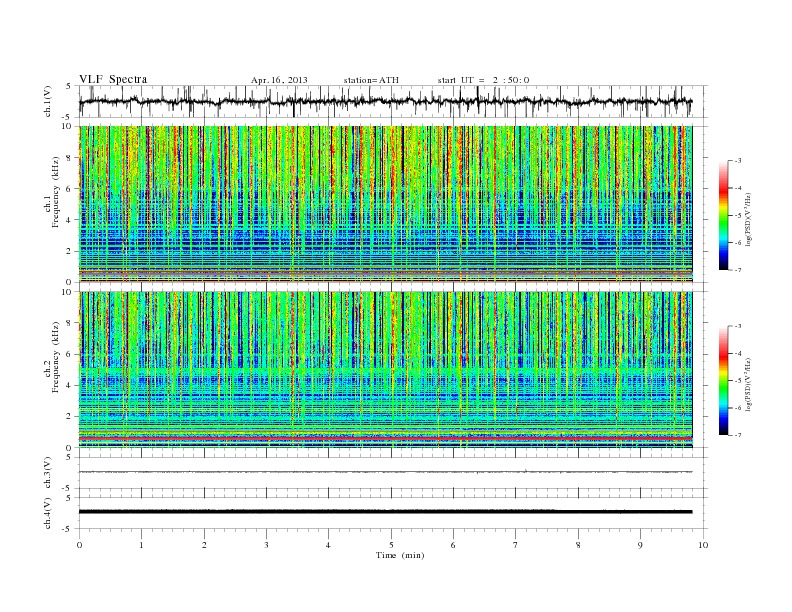Click the "5" tick of ch.1(V) axis
Viewport: 792px width, 612px height.
pos(69,86)
